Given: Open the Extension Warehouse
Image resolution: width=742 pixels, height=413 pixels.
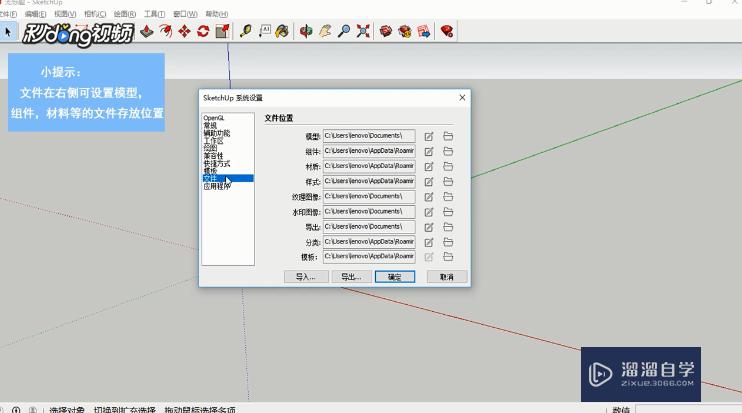Looking at the screenshot, I should [x=405, y=32].
